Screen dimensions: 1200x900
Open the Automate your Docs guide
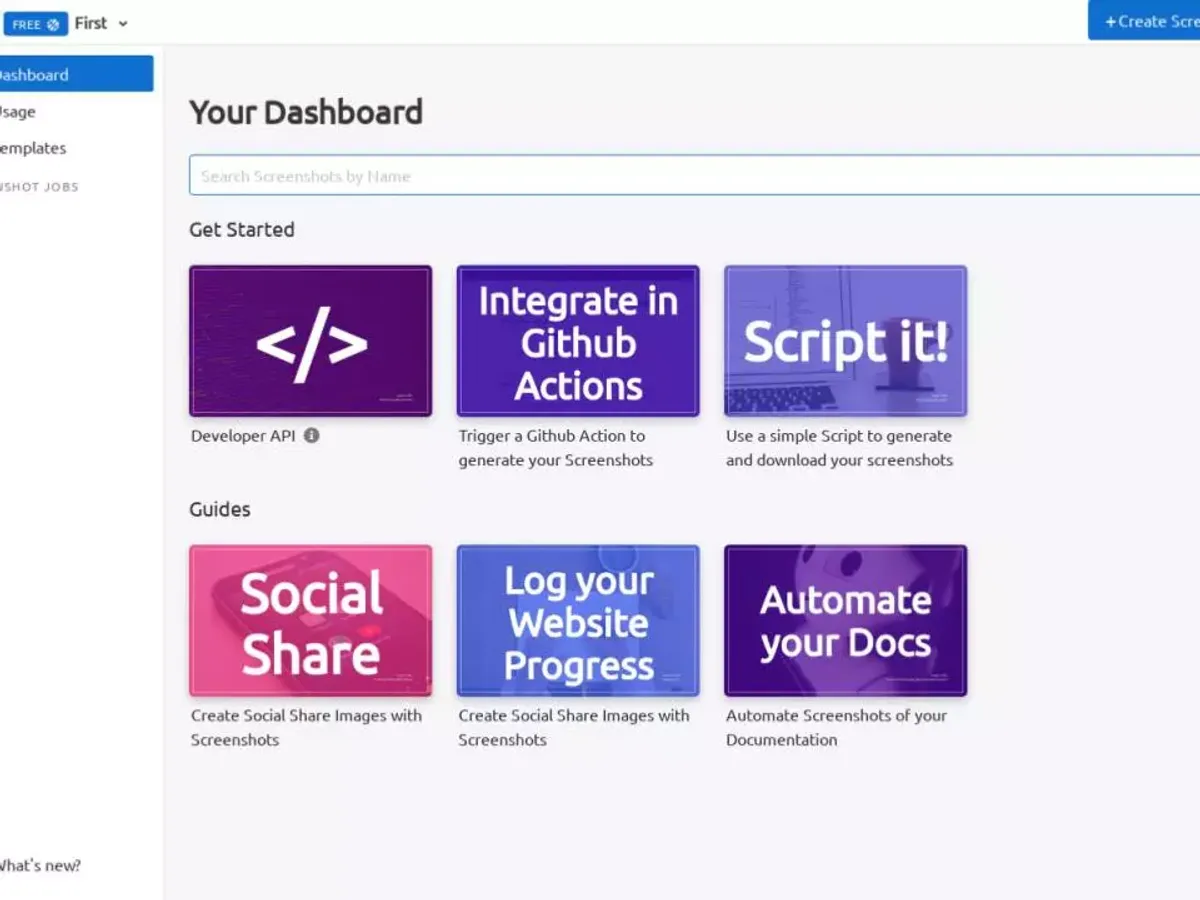coord(845,619)
